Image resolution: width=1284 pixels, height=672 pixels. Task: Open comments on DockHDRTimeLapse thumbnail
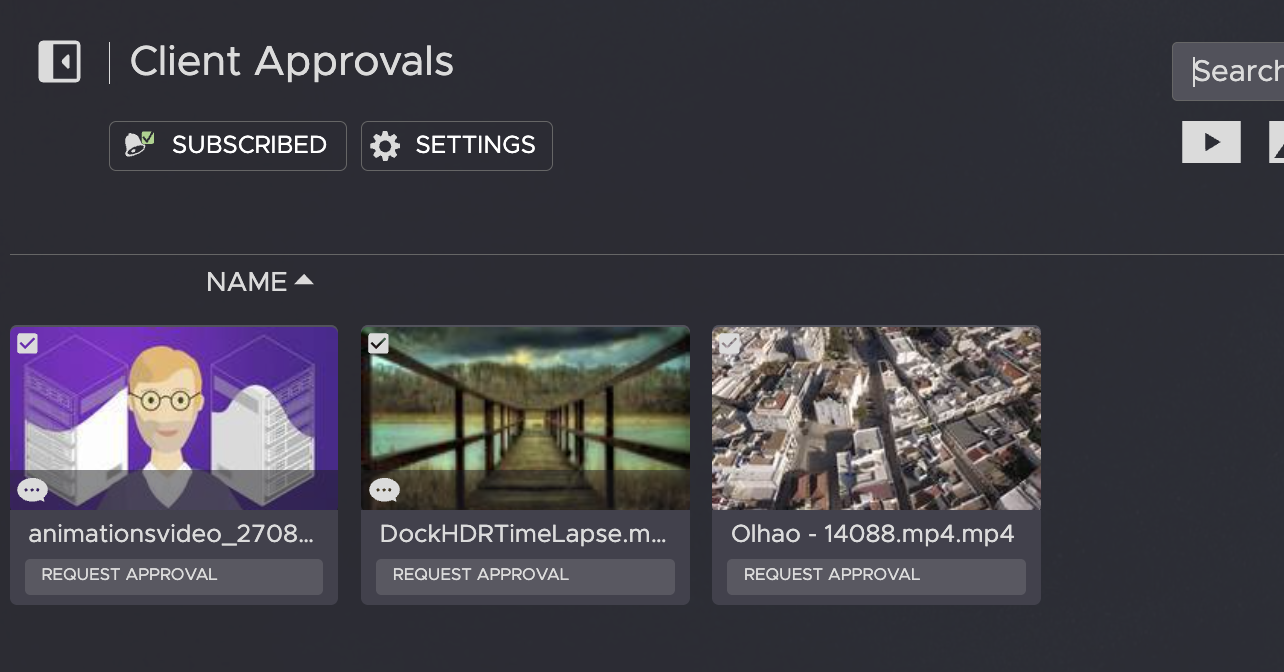[x=384, y=490]
